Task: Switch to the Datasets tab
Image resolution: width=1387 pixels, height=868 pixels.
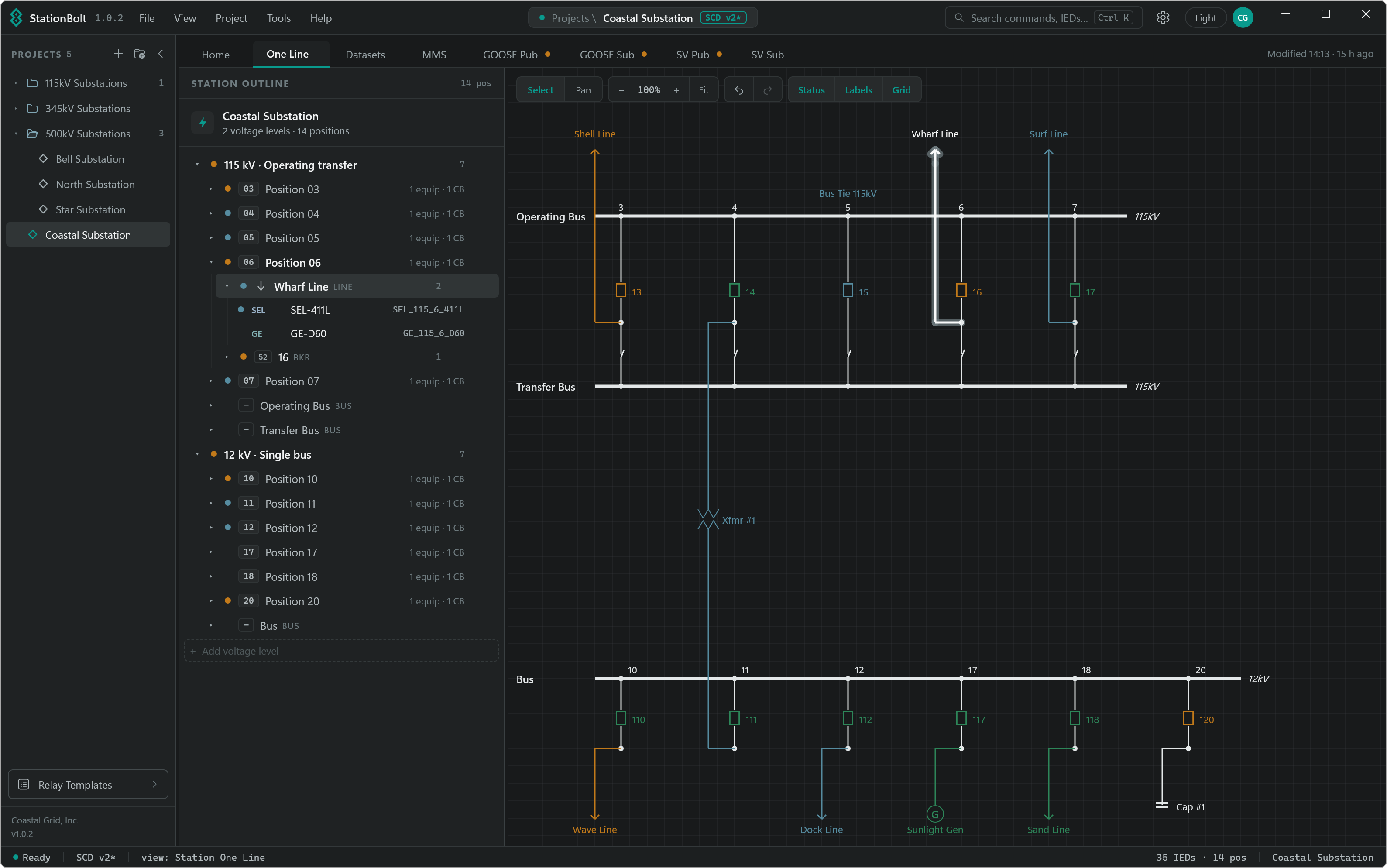Action: point(365,55)
